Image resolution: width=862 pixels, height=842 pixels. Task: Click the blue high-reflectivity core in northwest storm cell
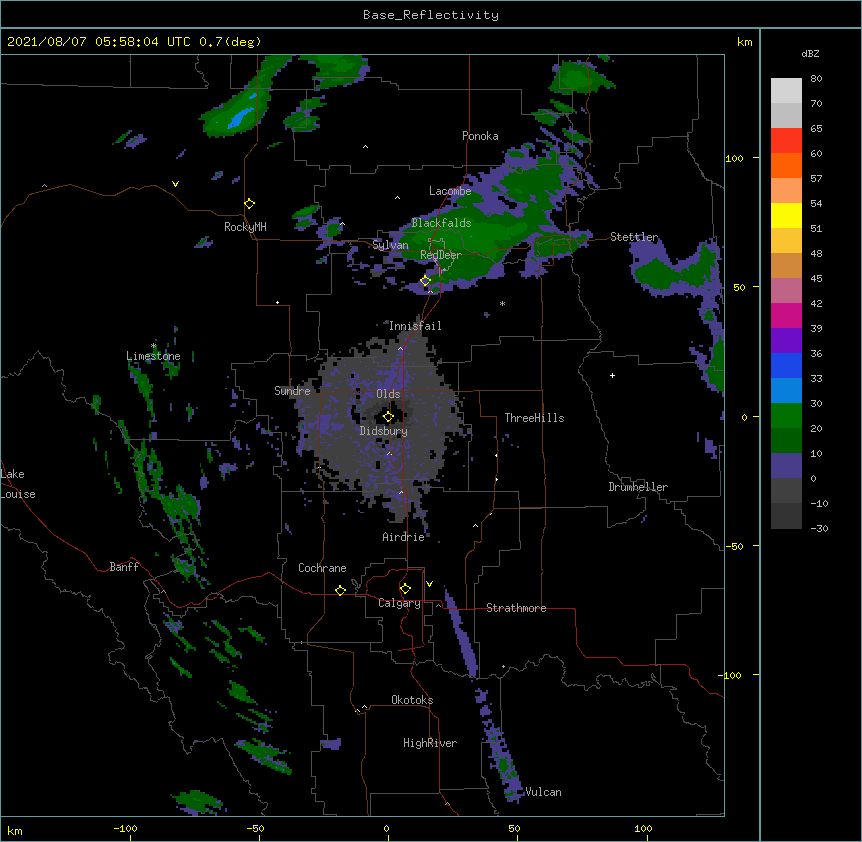coord(241,117)
